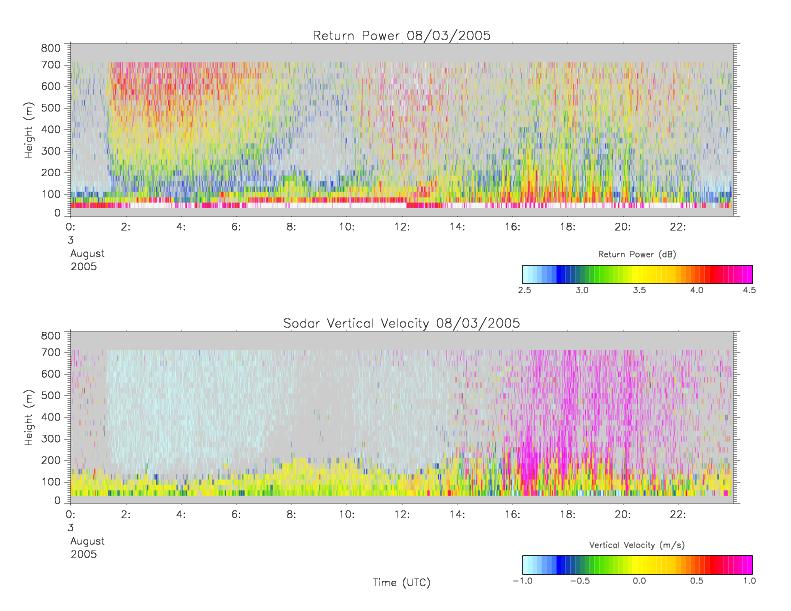Click the '2:' time tick under Return Power plot

pyautogui.click(x=126, y=227)
